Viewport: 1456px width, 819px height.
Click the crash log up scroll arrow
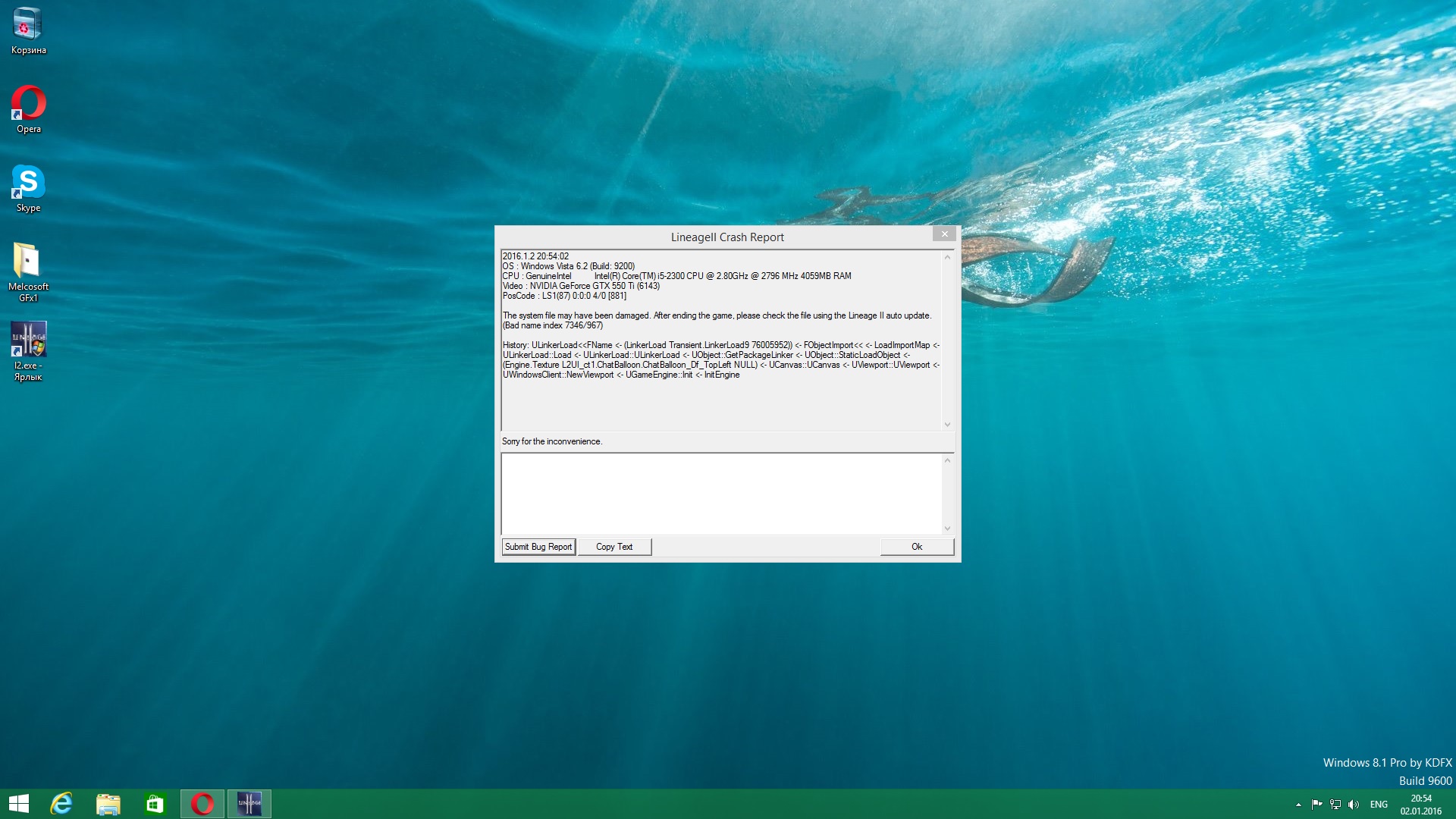click(947, 258)
